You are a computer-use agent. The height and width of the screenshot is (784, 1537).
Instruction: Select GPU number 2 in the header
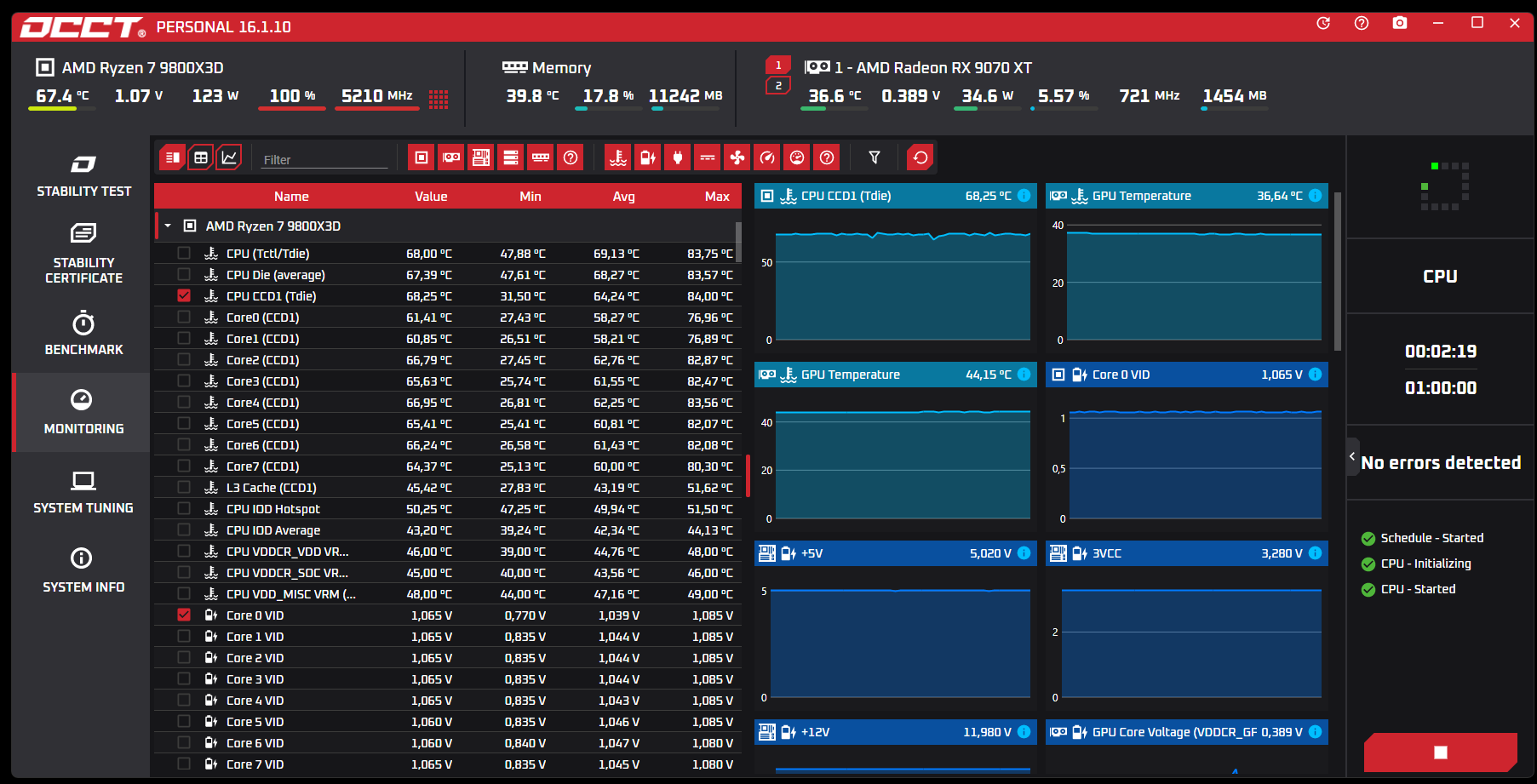(778, 85)
